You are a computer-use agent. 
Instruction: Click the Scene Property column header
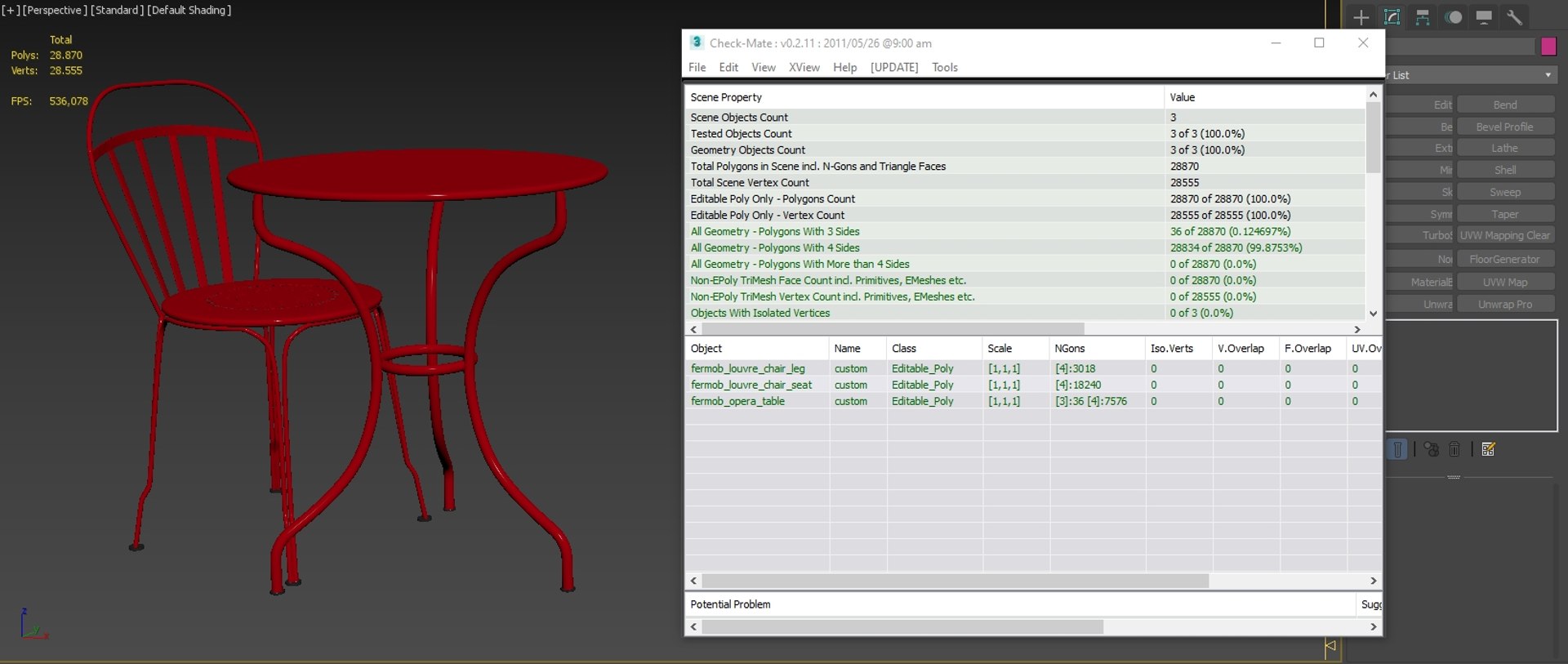pos(924,97)
